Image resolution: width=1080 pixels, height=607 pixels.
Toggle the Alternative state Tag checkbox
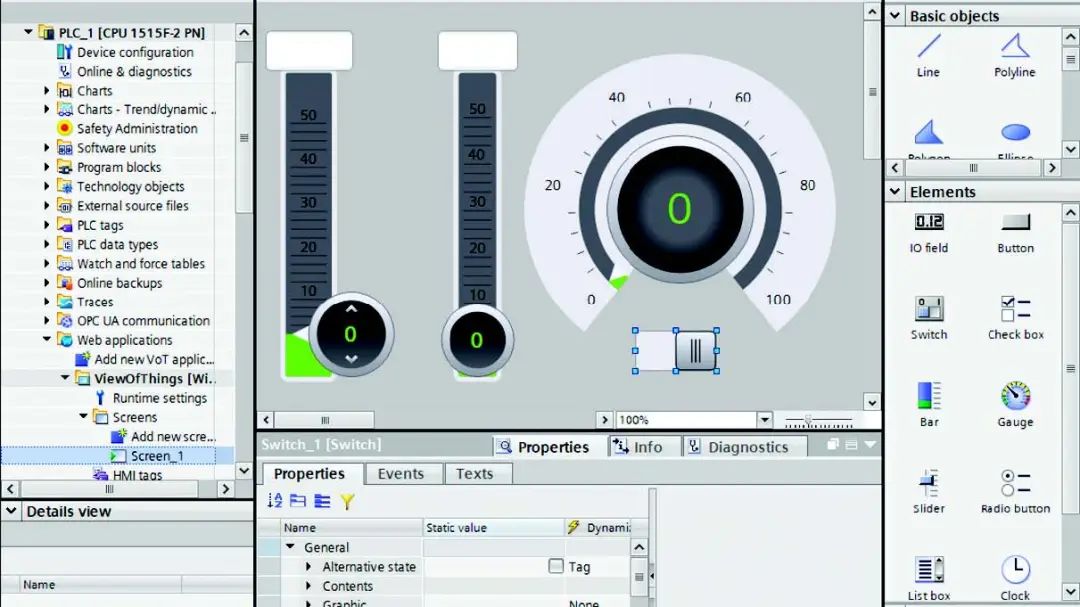(x=556, y=566)
